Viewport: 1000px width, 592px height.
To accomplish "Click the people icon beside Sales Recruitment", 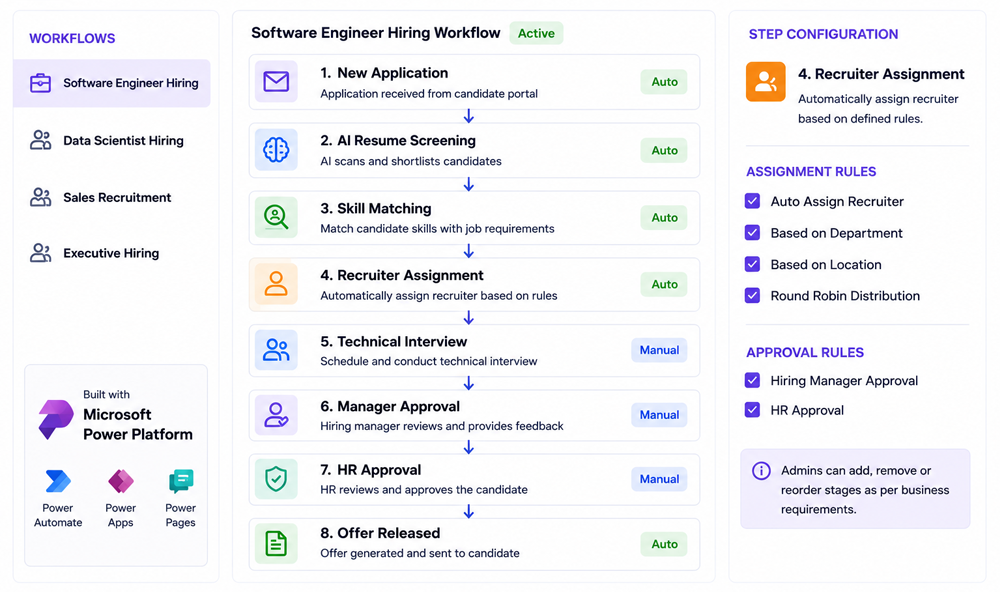I will coord(40,197).
